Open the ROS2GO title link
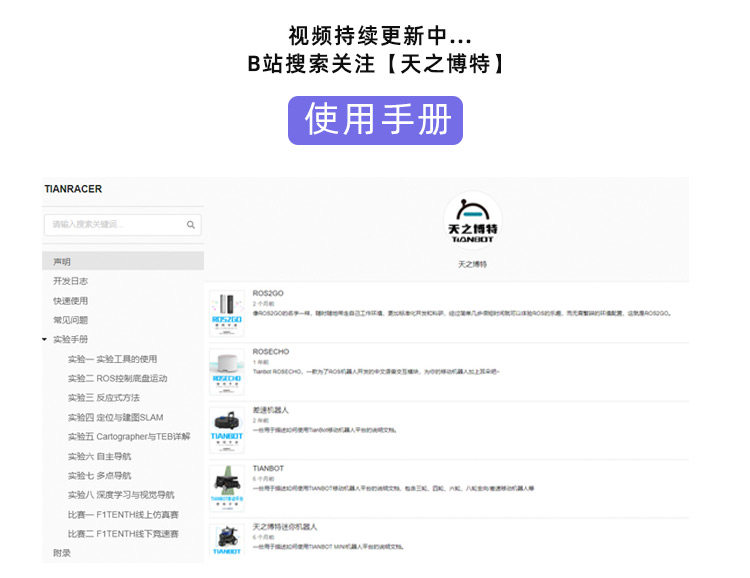This screenshot has width=750, height=578. [x=268, y=293]
